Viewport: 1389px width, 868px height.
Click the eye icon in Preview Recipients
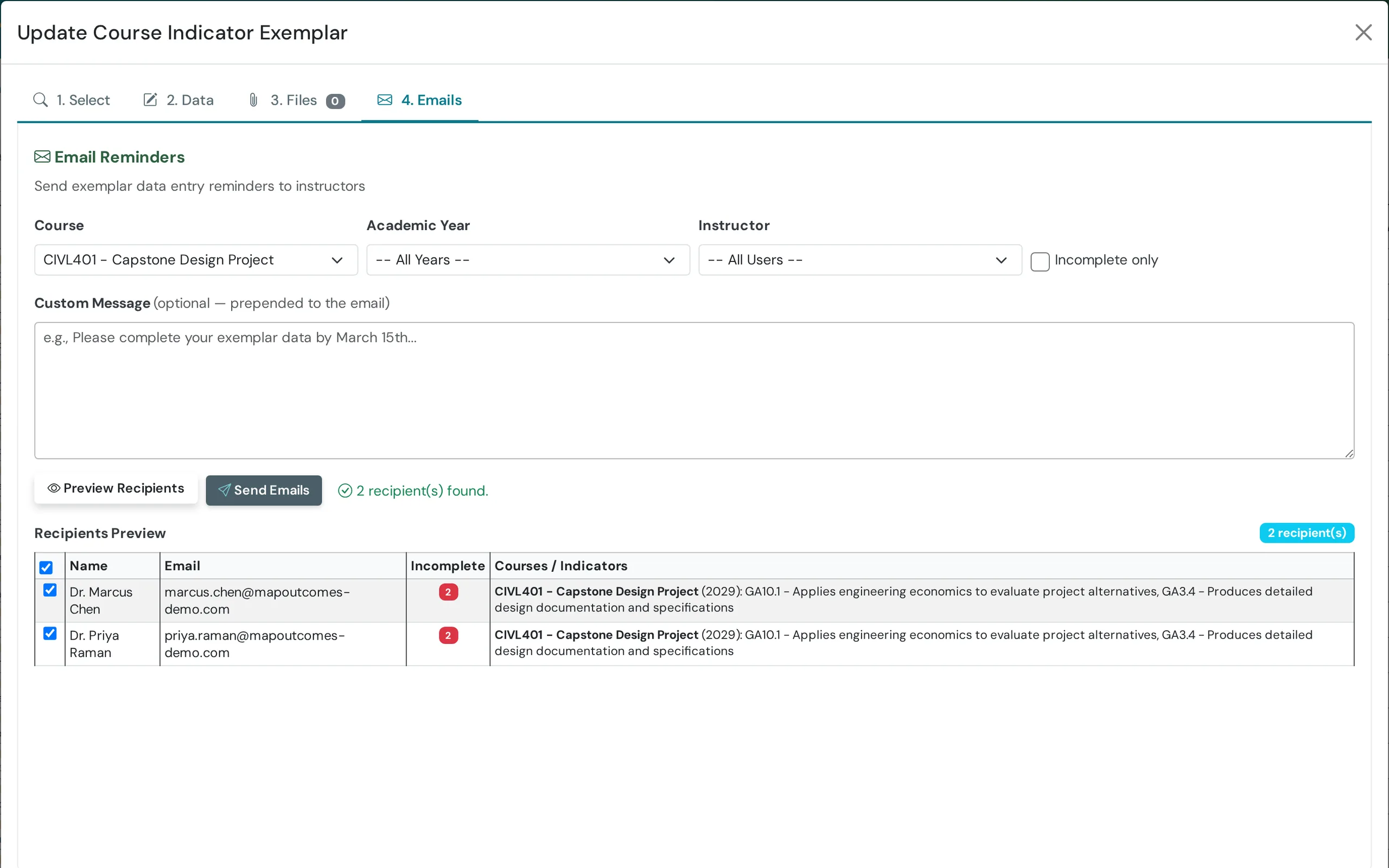(x=54, y=488)
